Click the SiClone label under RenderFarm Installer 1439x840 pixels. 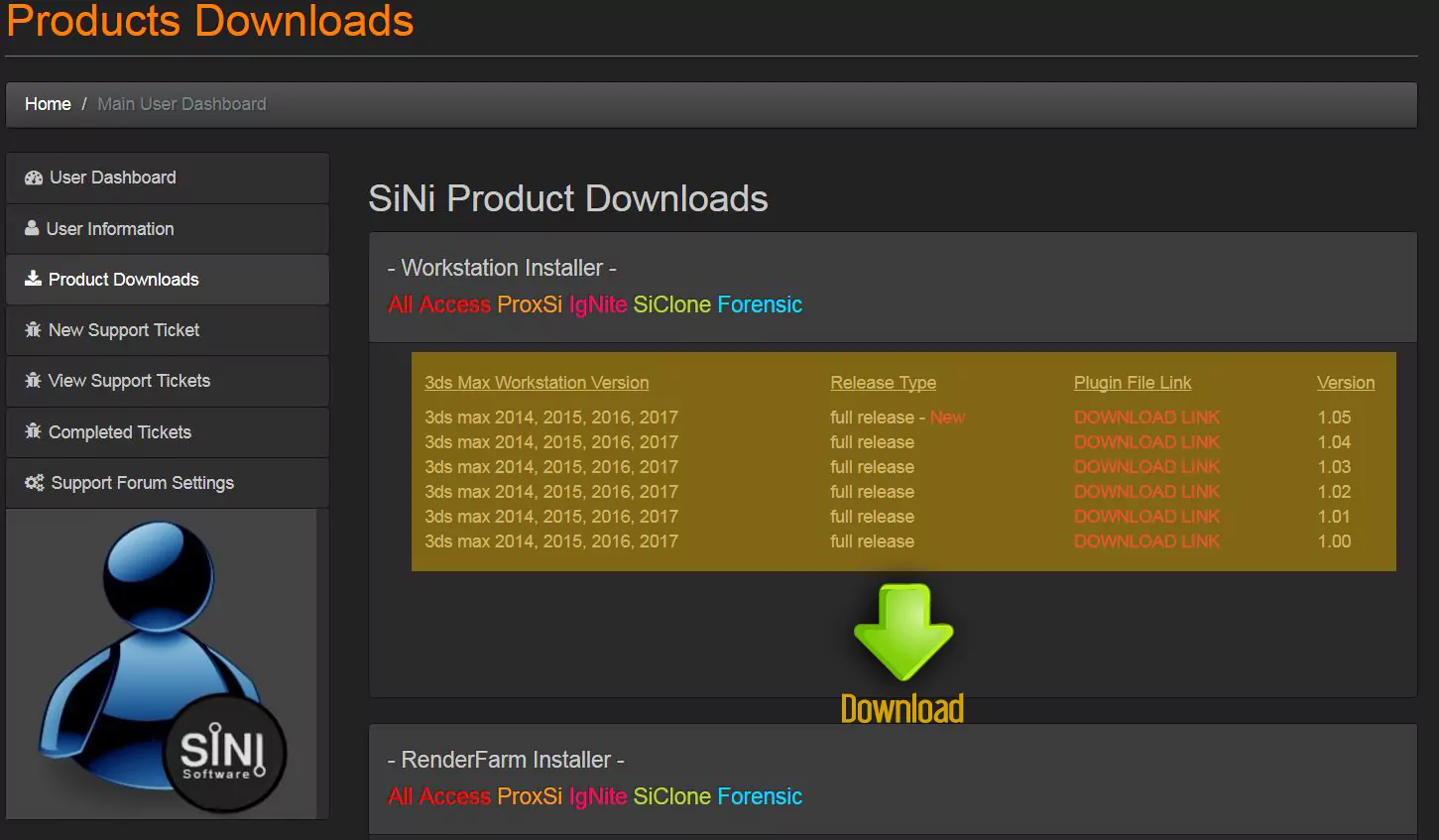point(671,796)
